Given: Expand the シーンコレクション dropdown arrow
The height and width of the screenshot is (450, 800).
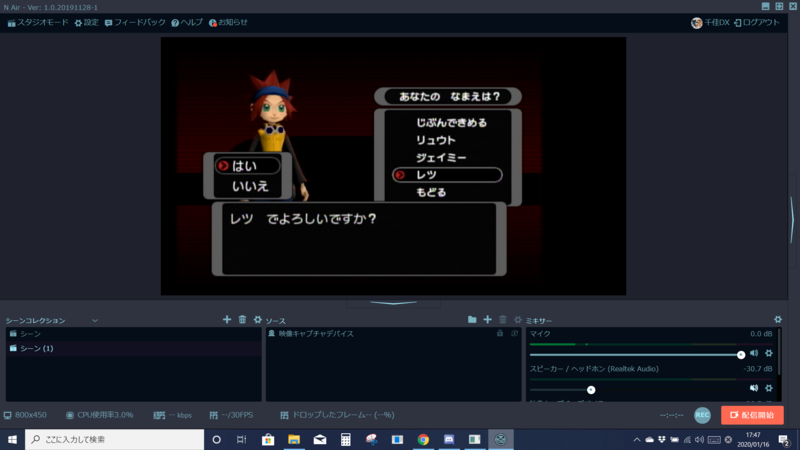Looking at the screenshot, I should 94,320.
